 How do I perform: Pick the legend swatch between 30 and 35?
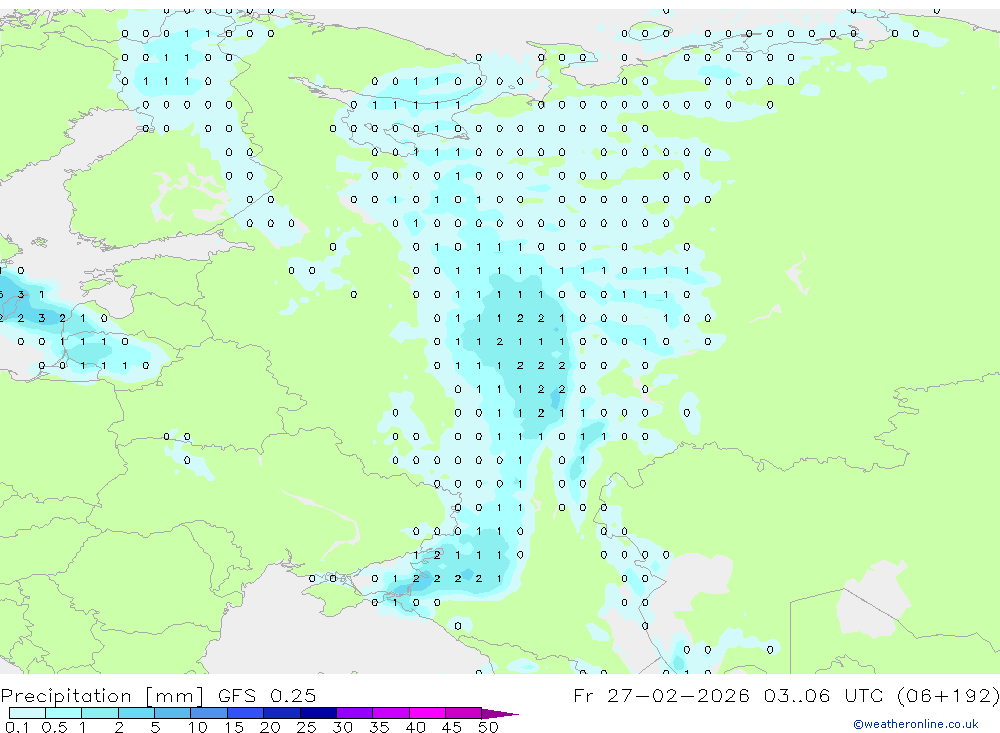(355, 713)
